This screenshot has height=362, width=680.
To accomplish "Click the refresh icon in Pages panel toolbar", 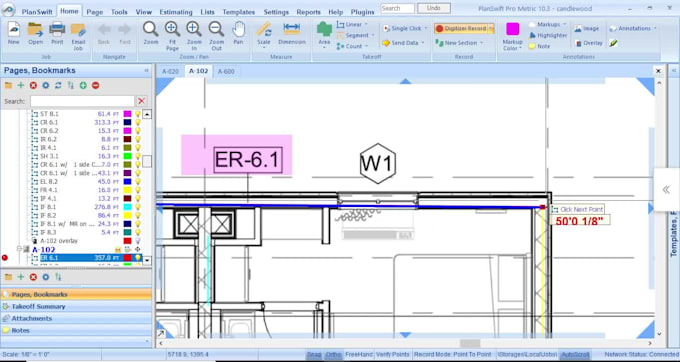I will tap(58, 85).
